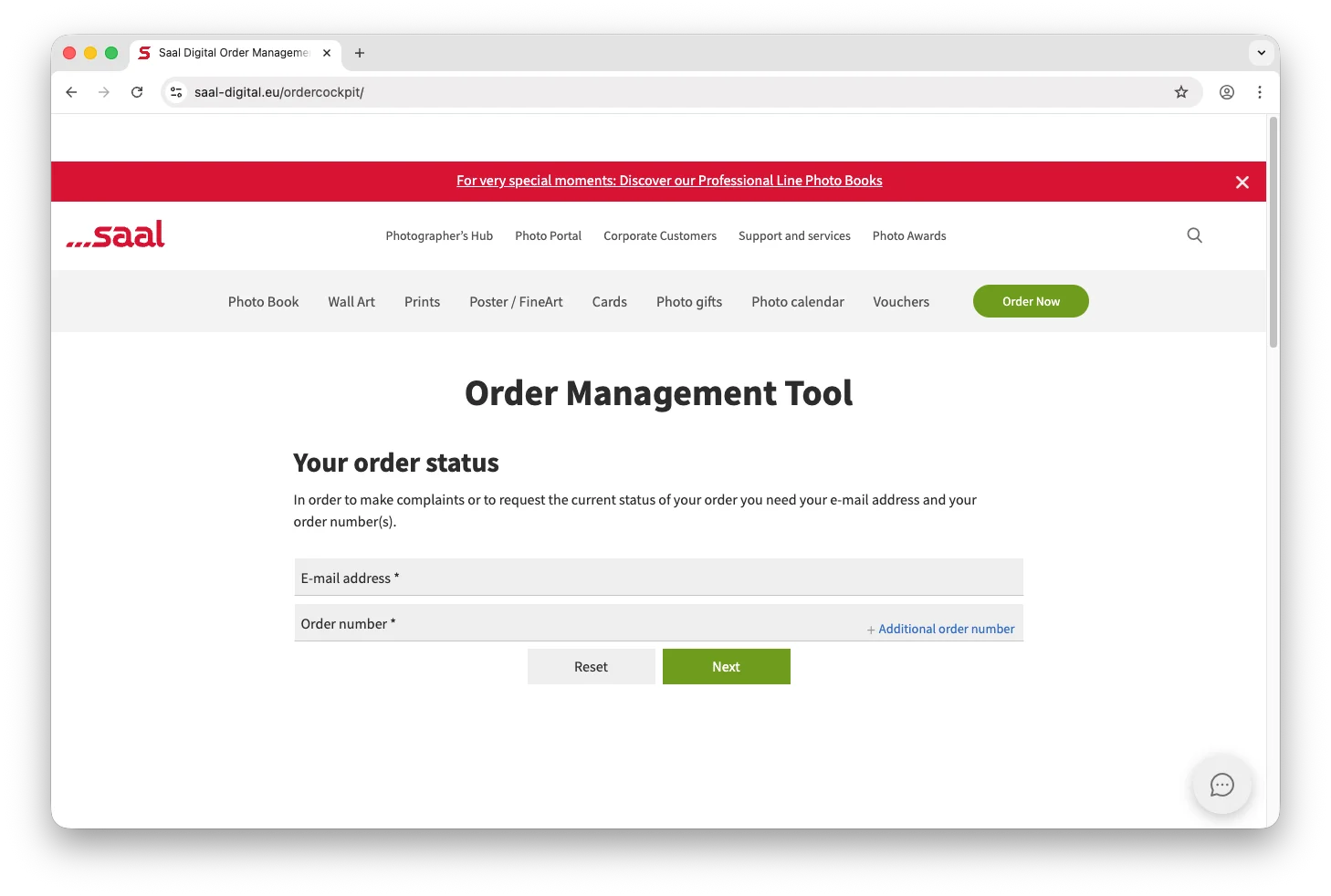Open the chat bubble widget
This screenshot has width=1331, height=896.
click(1221, 785)
